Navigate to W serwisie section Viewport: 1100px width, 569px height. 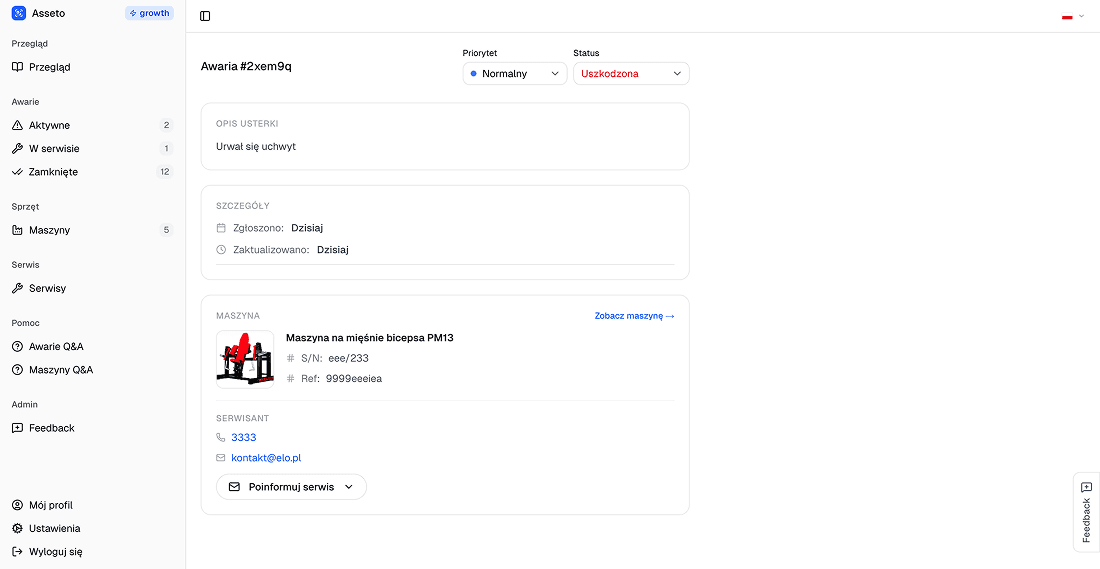point(54,148)
